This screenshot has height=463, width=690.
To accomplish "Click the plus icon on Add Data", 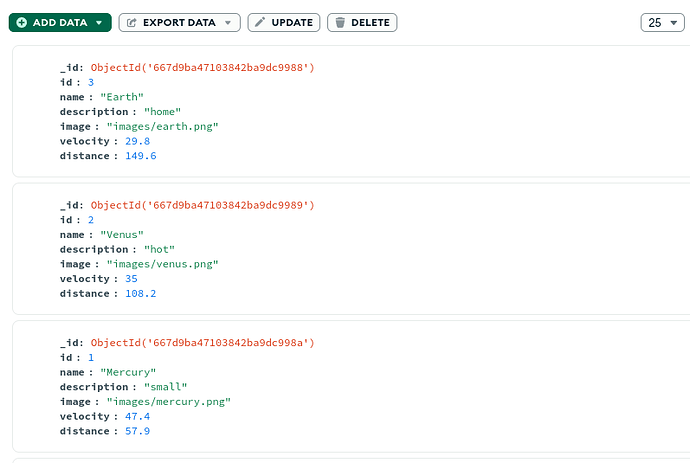I will click(x=22, y=22).
